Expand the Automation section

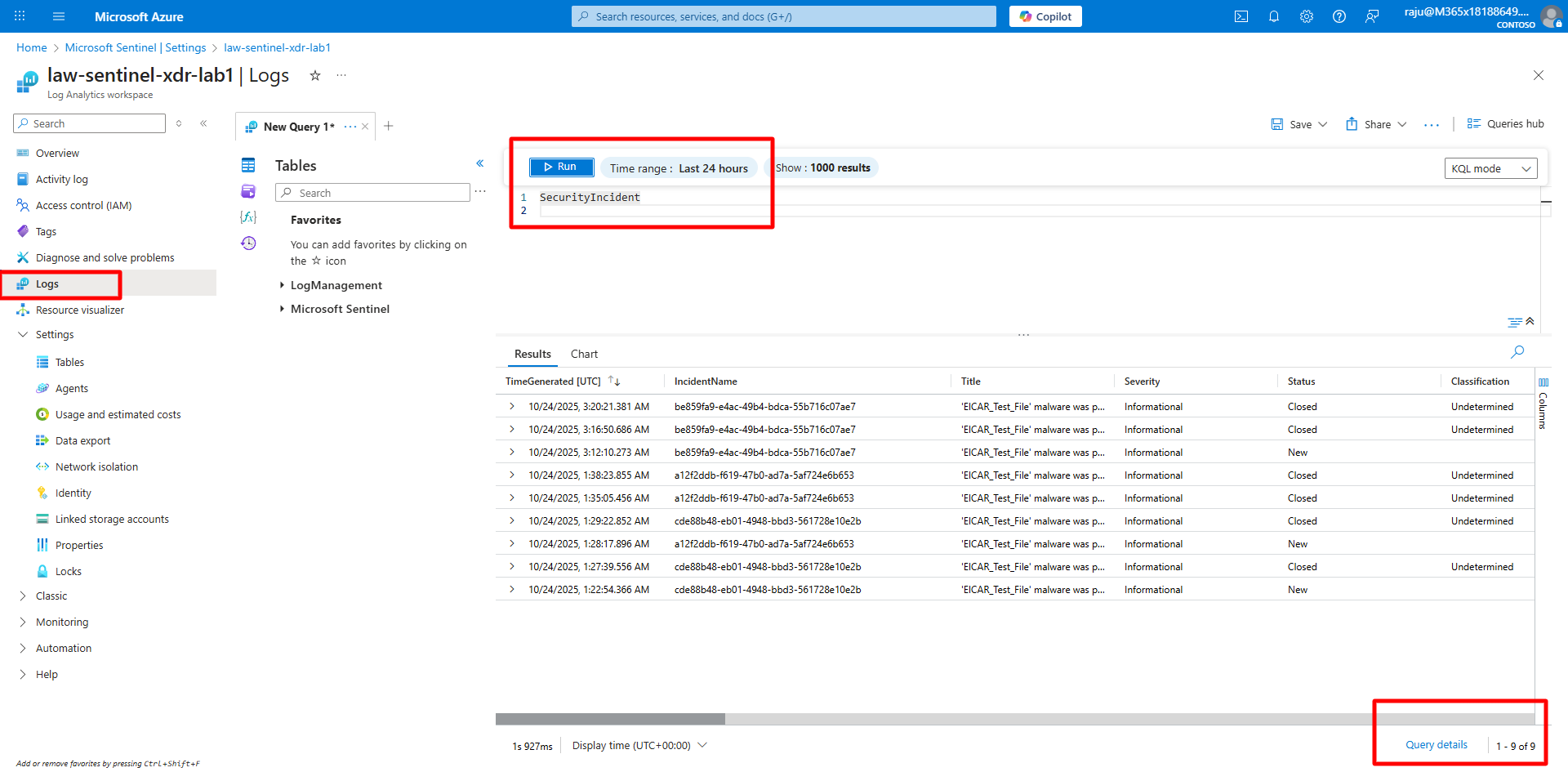[23, 649]
